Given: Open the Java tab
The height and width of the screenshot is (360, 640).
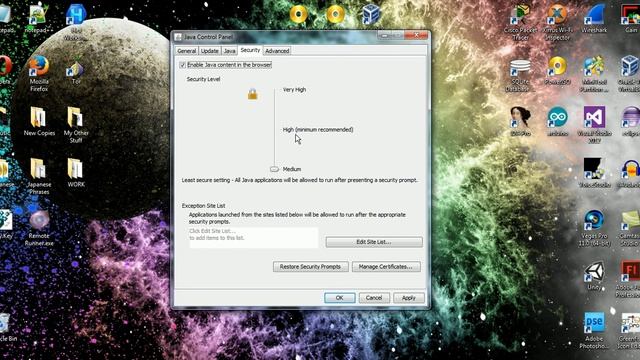Looking at the screenshot, I should [x=229, y=51].
